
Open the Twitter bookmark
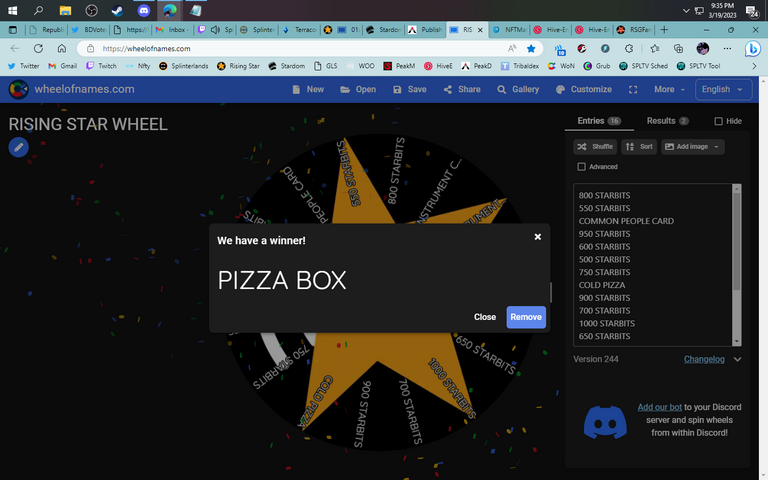(24, 66)
